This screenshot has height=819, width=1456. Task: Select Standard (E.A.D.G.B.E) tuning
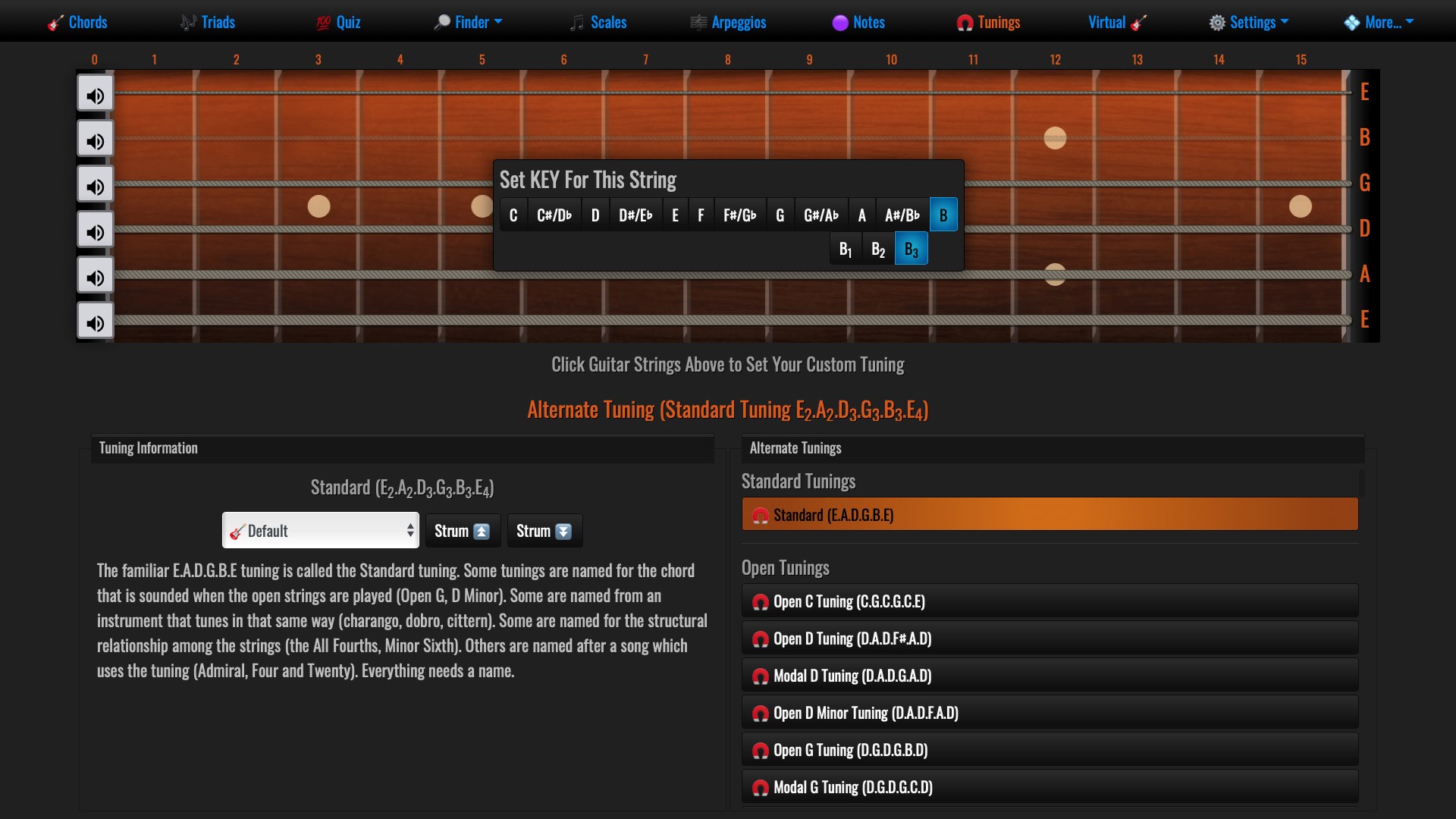(1050, 514)
